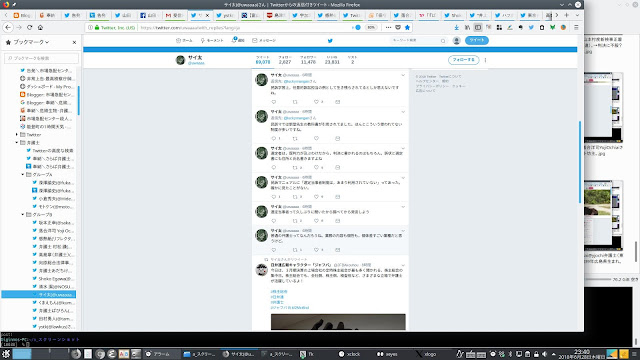Save page to Pocket icon

click(x=398, y=27)
